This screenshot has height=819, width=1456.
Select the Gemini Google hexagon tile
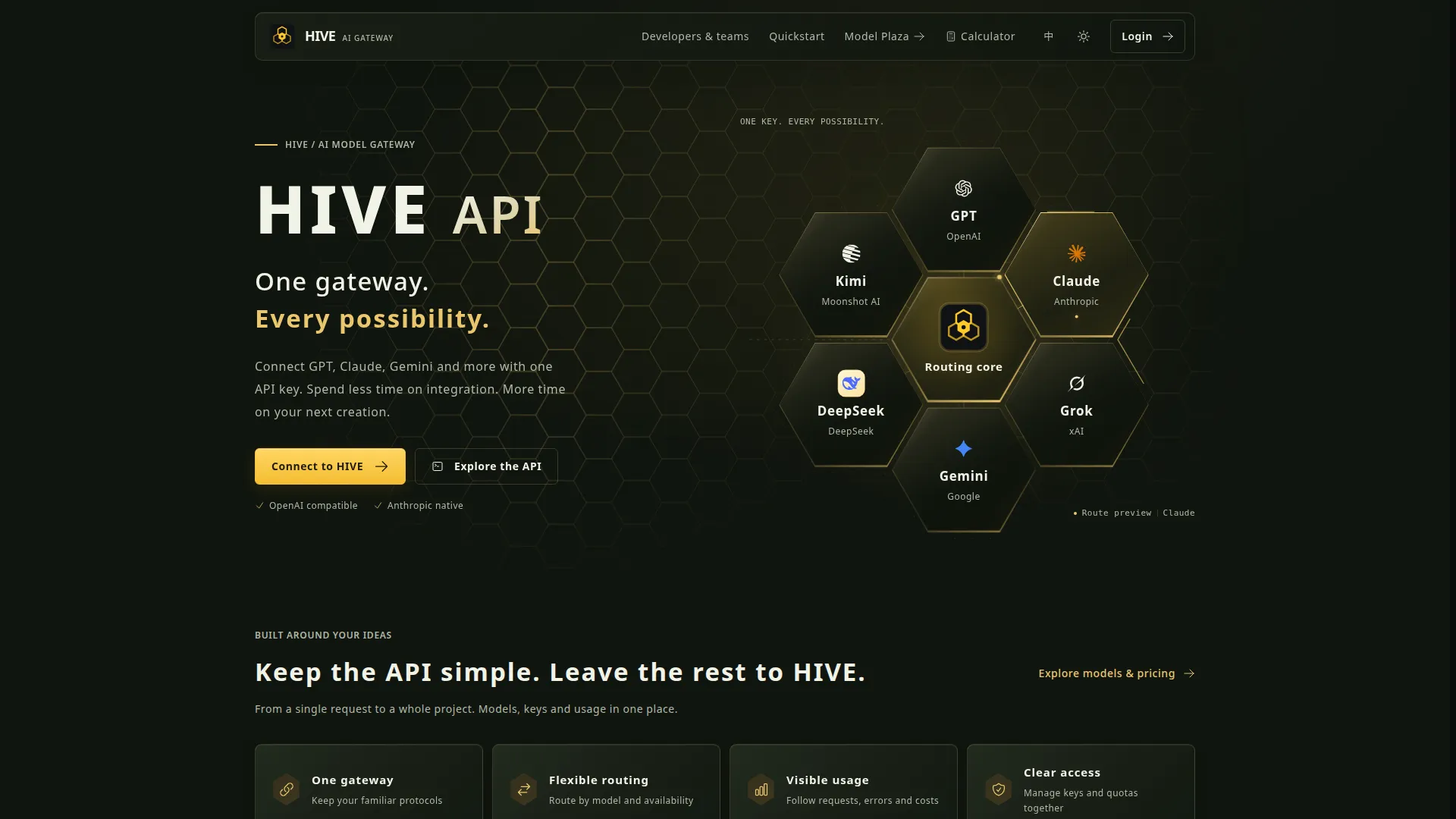coord(963,470)
